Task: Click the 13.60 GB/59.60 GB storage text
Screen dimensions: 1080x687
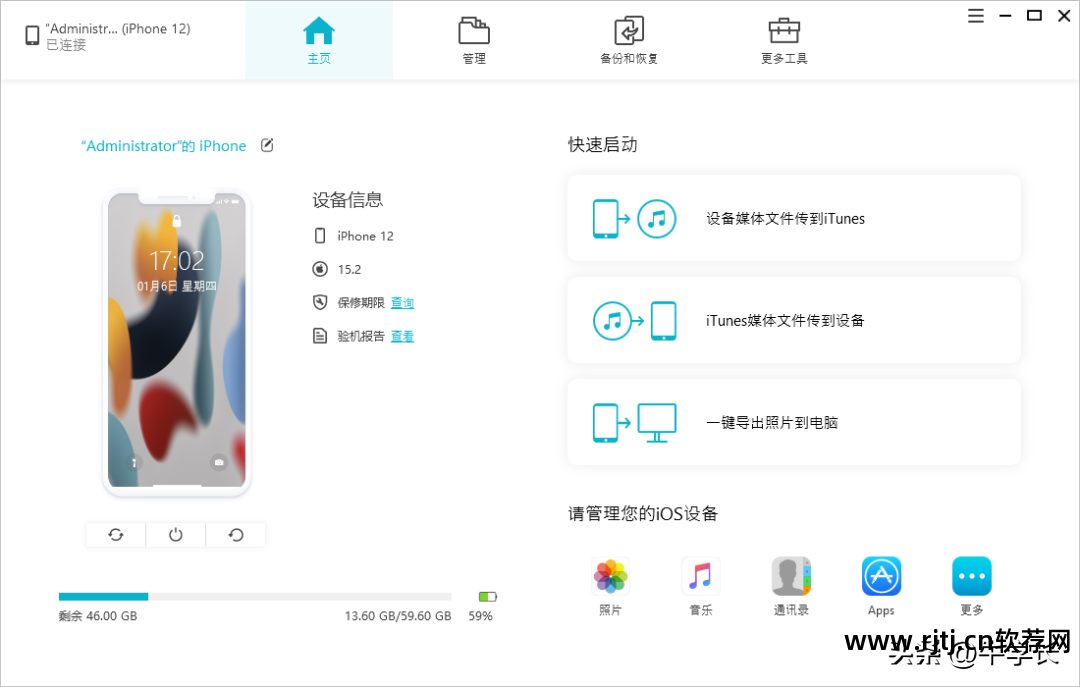Action: tap(398, 616)
